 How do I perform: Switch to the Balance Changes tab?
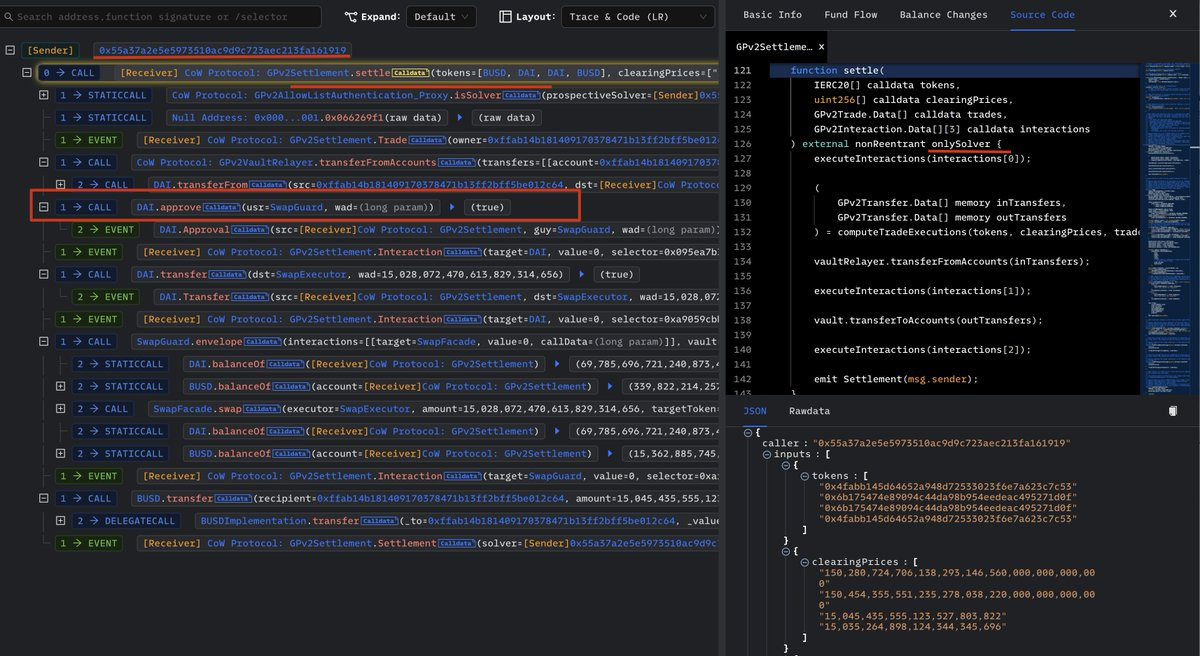(x=943, y=15)
